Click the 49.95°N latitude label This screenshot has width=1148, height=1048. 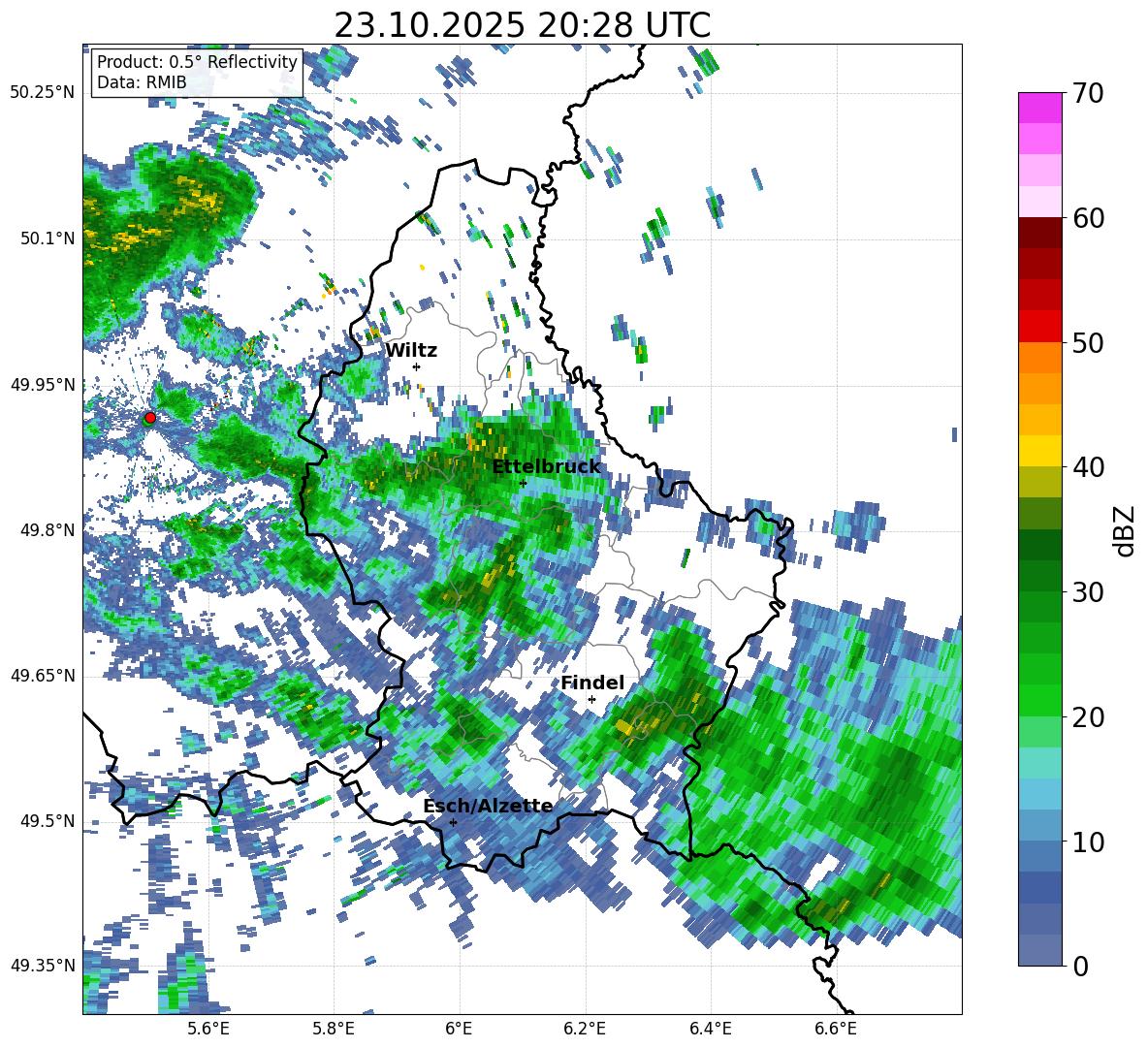pyautogui.click(x=43, y=385)
